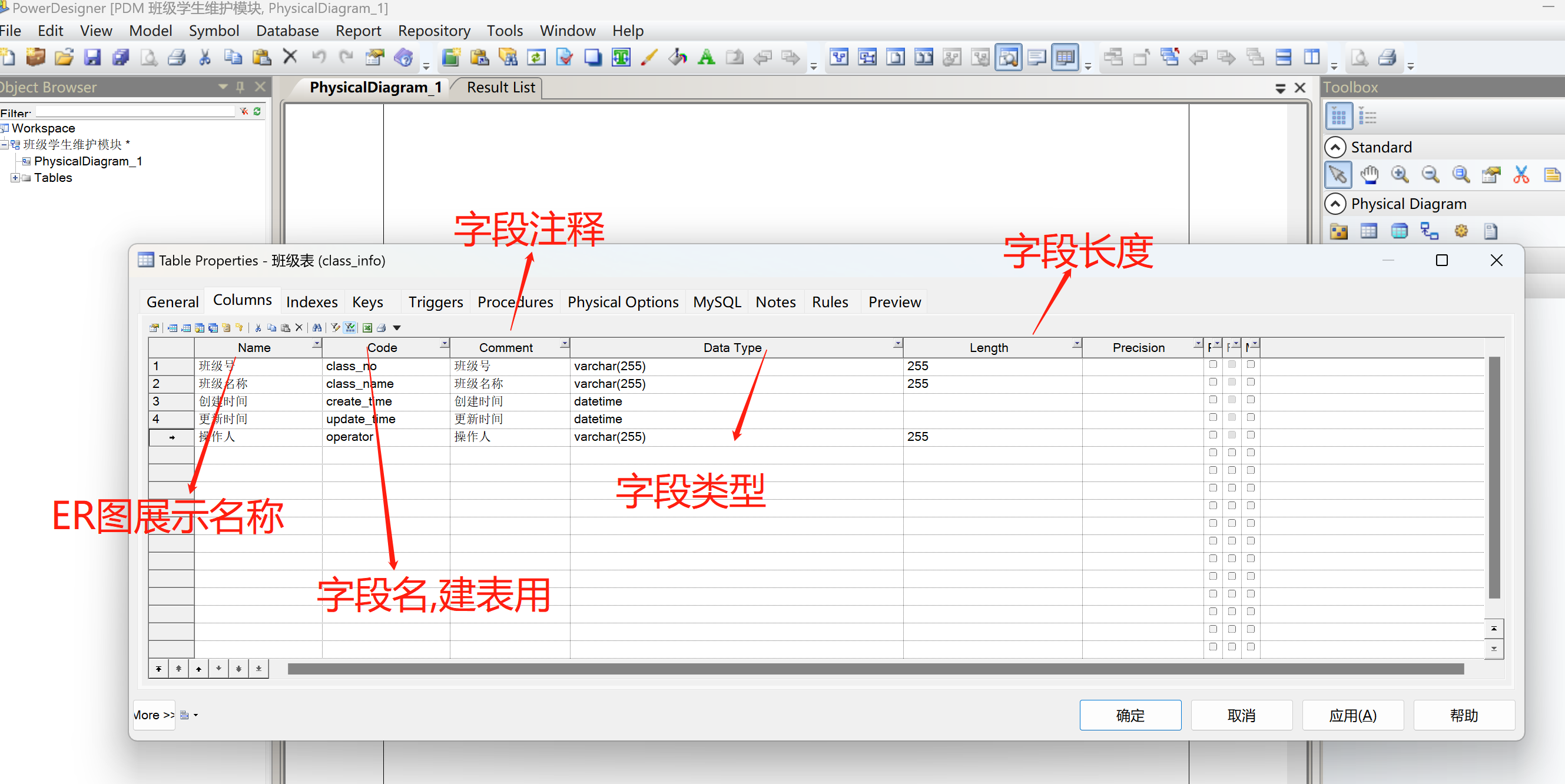Select the View tool in Physical Diagram
The image size is (1565, 784).
click(1399, 231)
